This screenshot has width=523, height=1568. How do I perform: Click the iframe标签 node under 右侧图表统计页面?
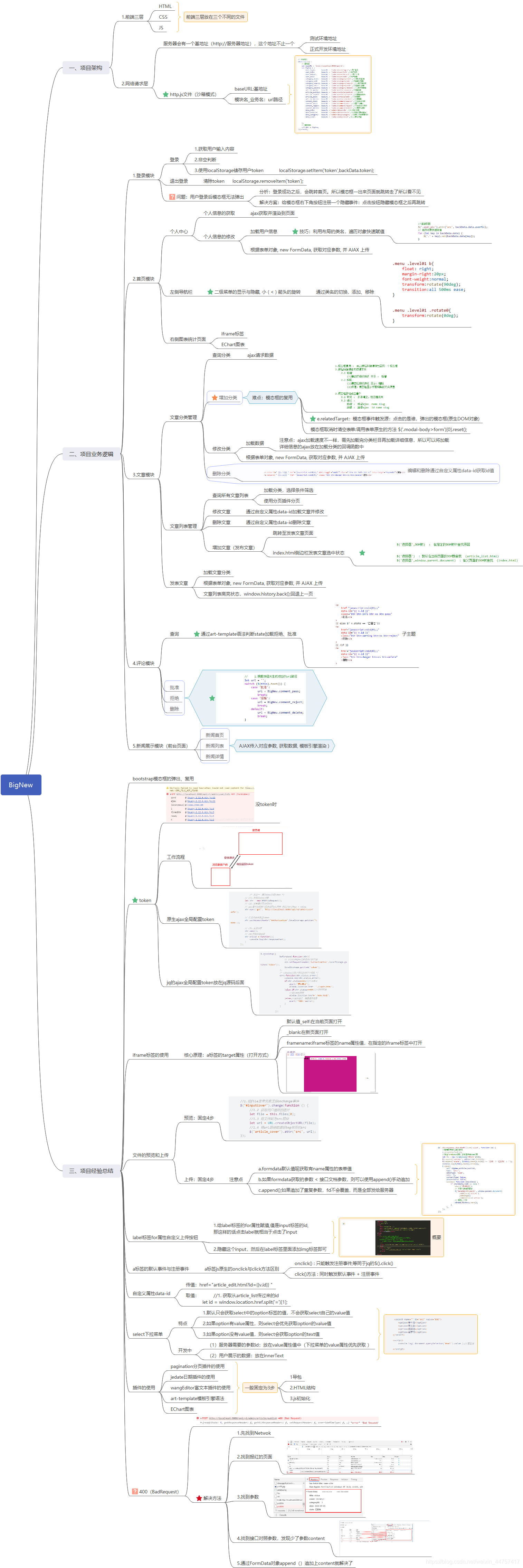point(232,334)
